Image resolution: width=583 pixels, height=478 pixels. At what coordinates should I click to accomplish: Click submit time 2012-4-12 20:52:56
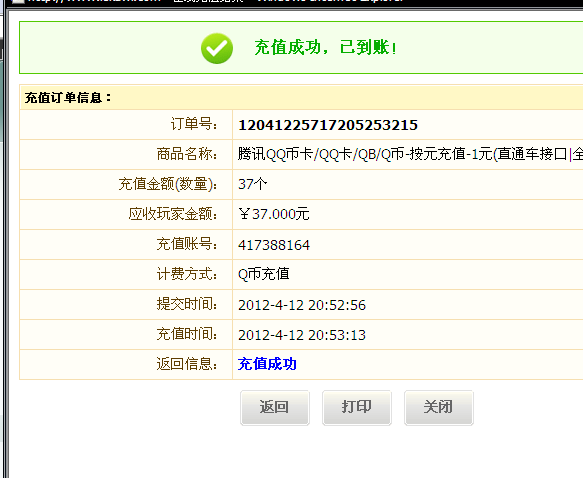tap(302, 305)
